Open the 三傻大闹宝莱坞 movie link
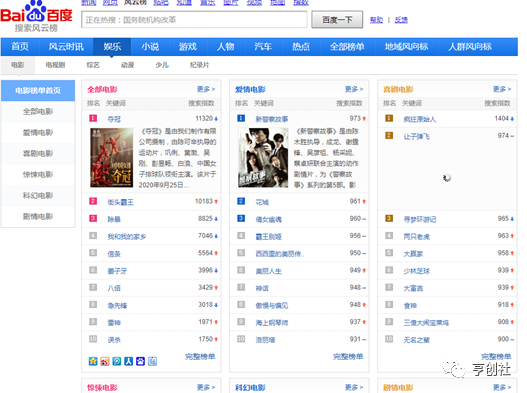The width and height of the screenshot is (527, 393). click(426, 323)
